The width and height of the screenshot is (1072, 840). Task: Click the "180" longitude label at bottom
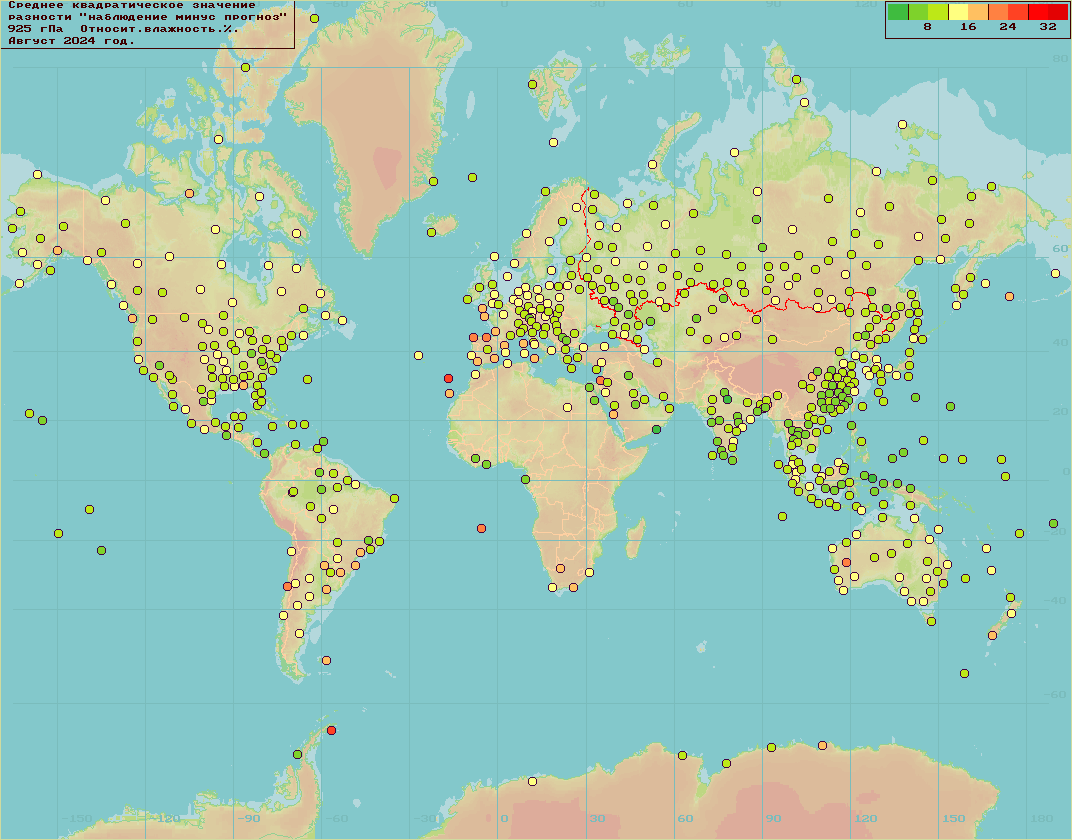[x=1042, y=818]
